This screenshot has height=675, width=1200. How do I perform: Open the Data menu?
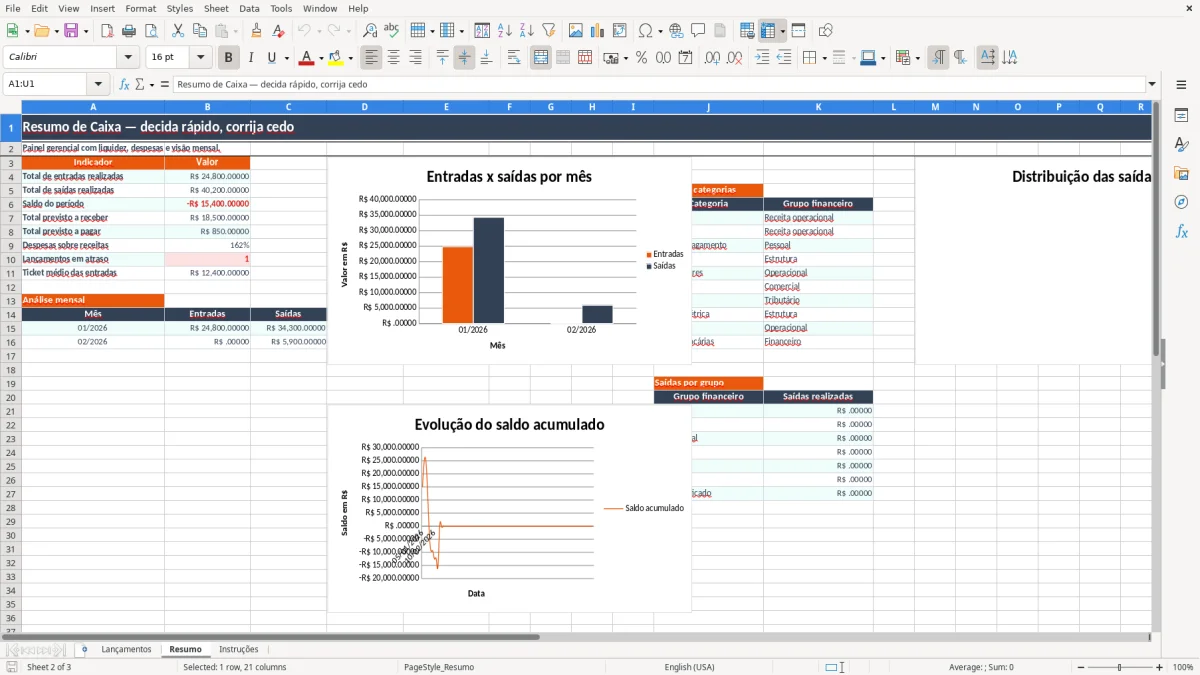249,8
